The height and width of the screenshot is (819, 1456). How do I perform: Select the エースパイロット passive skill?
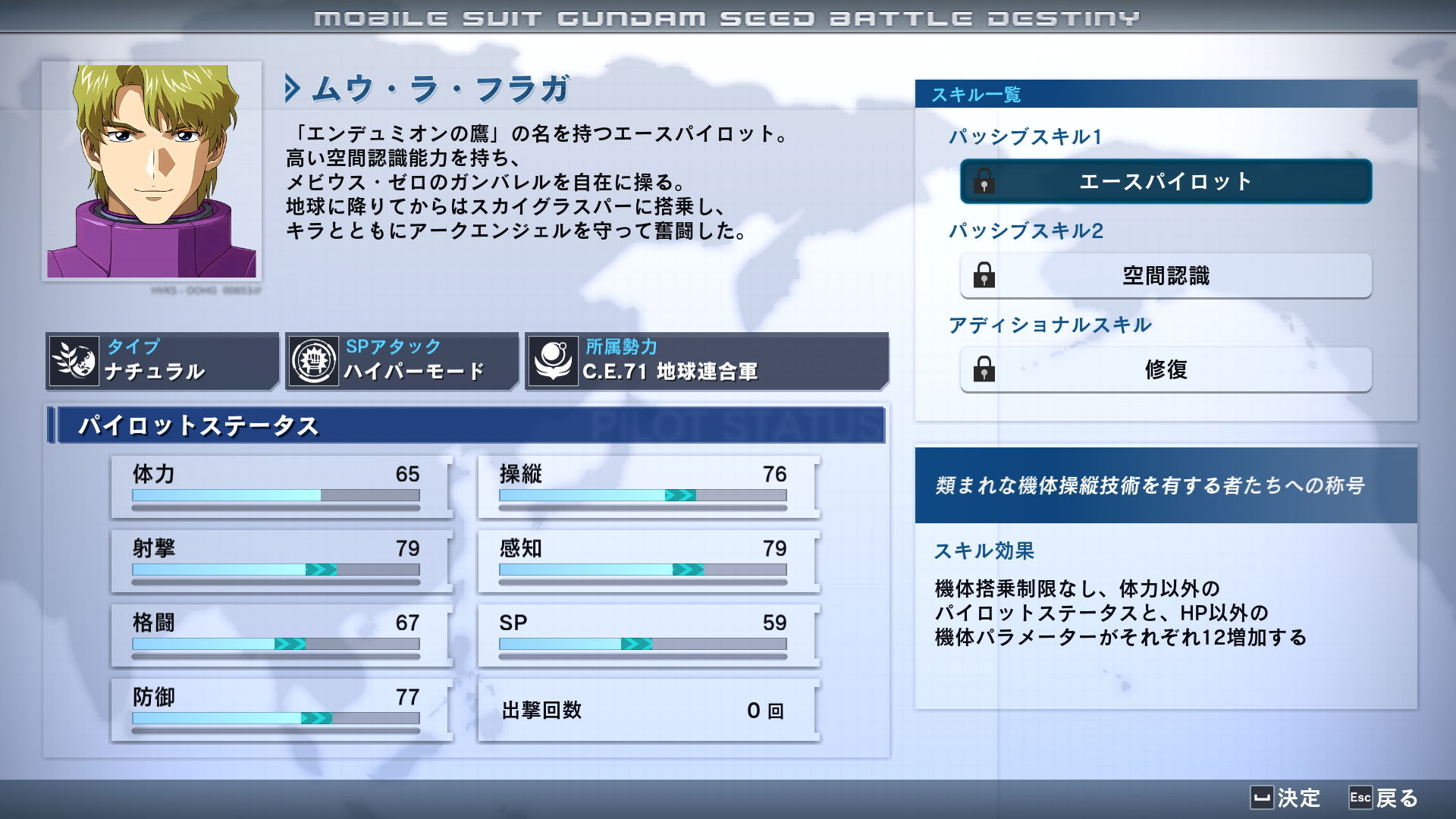[1165, 181]
